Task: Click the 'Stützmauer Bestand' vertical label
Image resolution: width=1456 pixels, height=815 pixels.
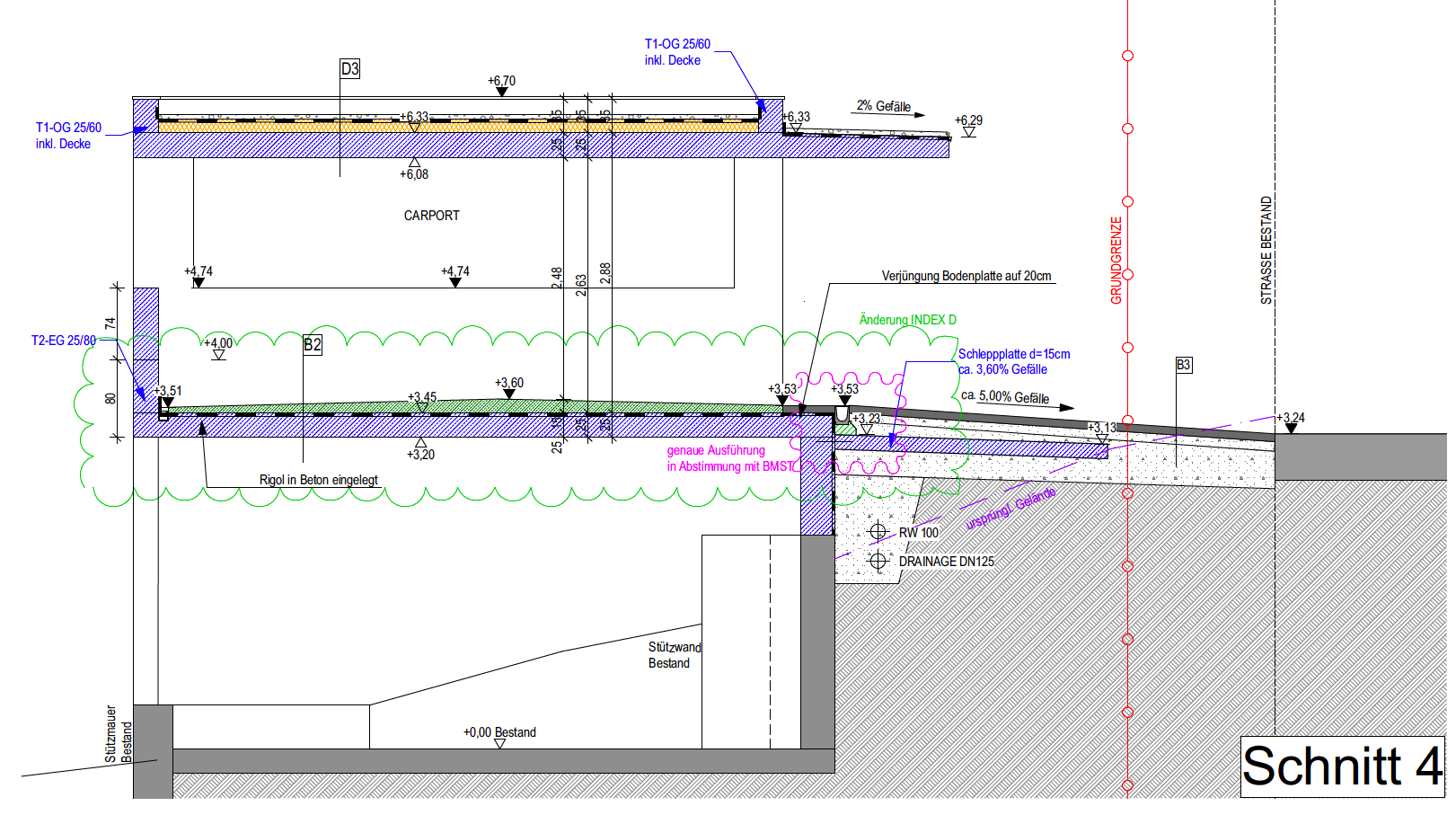Action: tap(118, 734)
